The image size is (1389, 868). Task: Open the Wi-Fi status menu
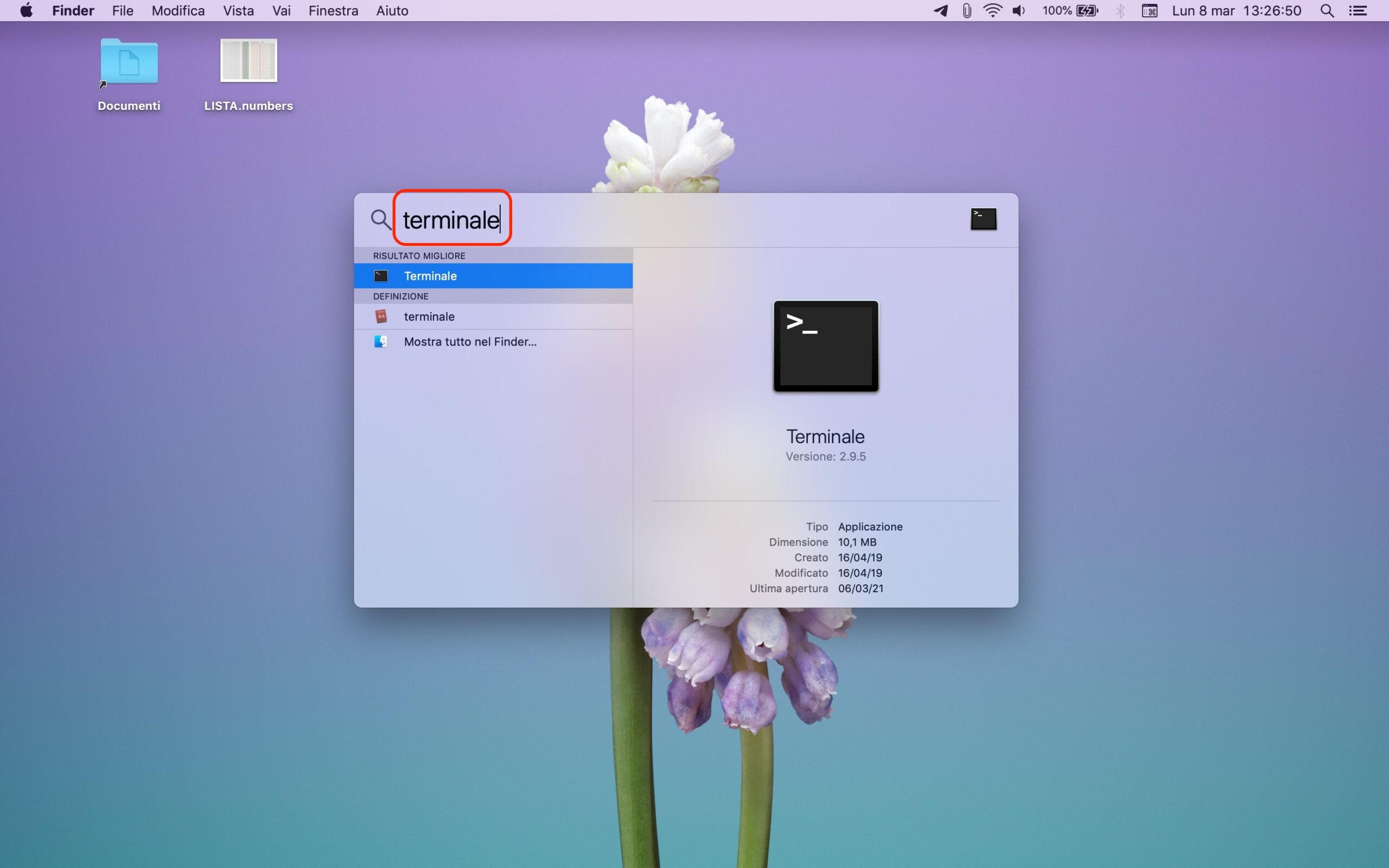992,11
